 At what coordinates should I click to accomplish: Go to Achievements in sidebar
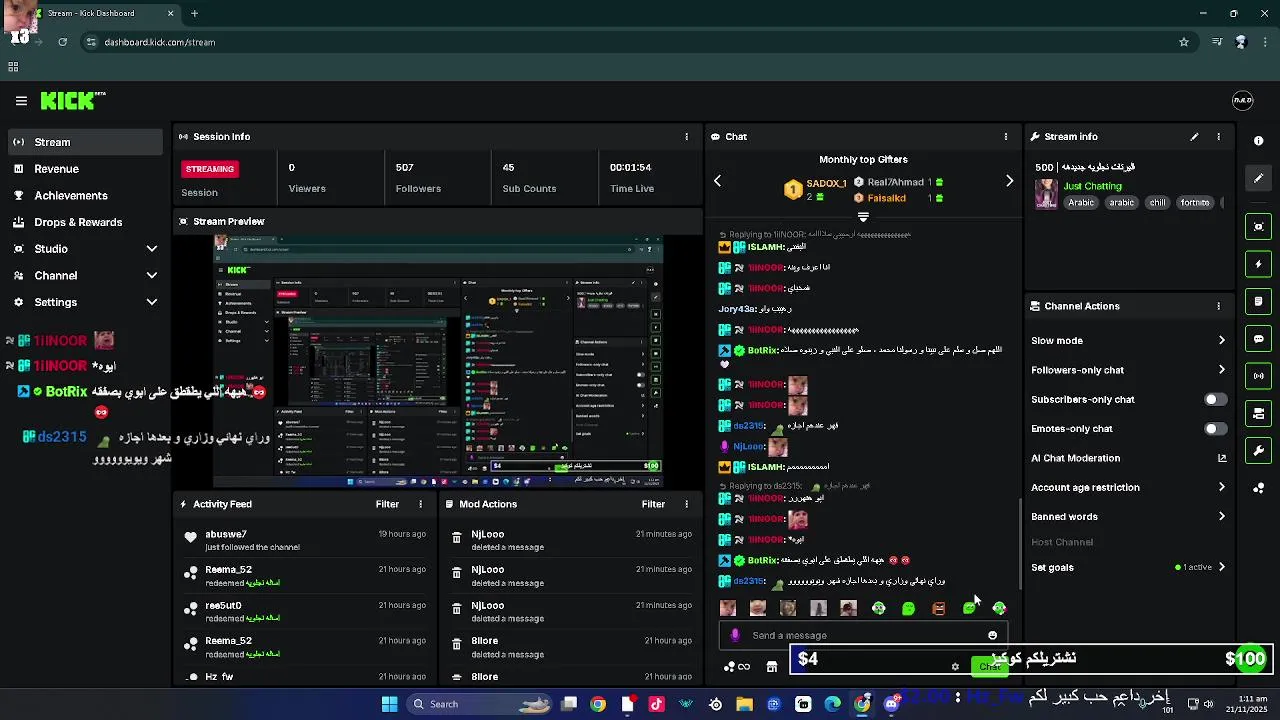pos(85,195)
